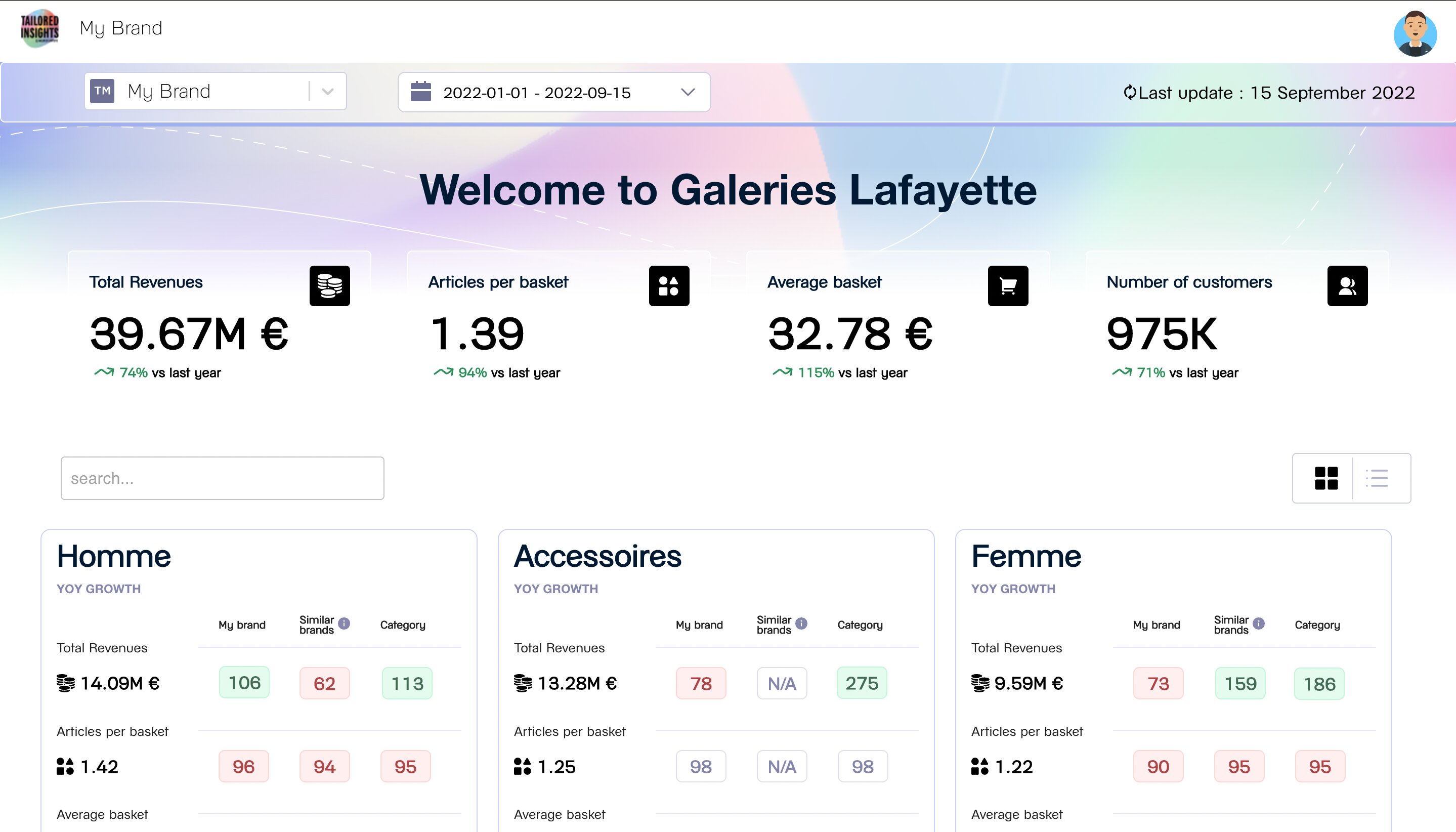Click coins icon beside 14.09M € in Homme

tap(66, 683)
